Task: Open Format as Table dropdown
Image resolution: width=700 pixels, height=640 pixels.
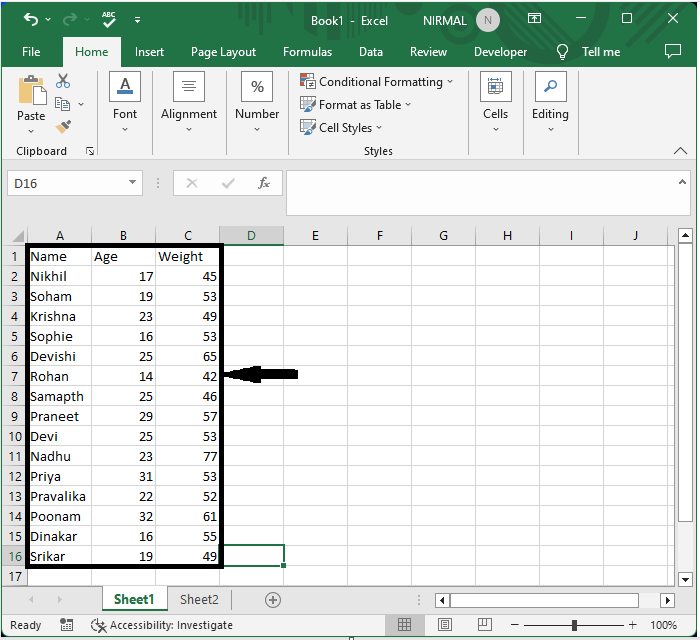Action: point(355,105)
